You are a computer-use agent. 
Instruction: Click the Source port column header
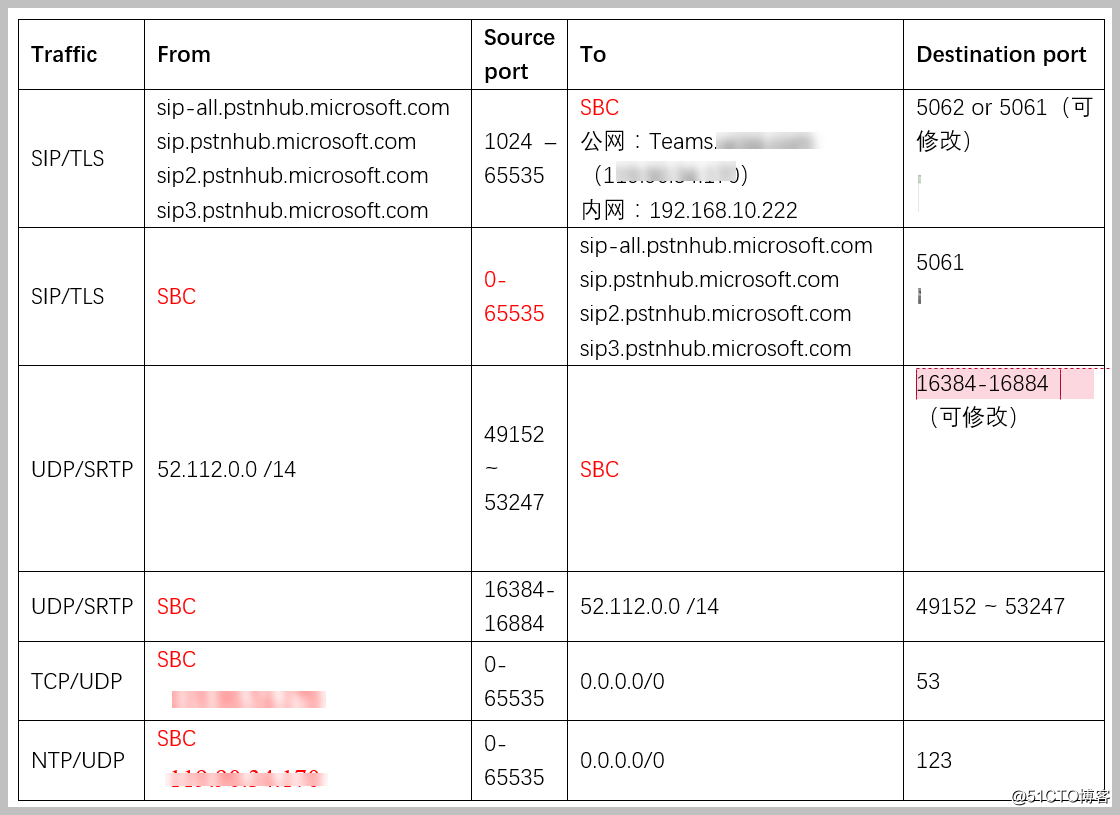[519, 54]
